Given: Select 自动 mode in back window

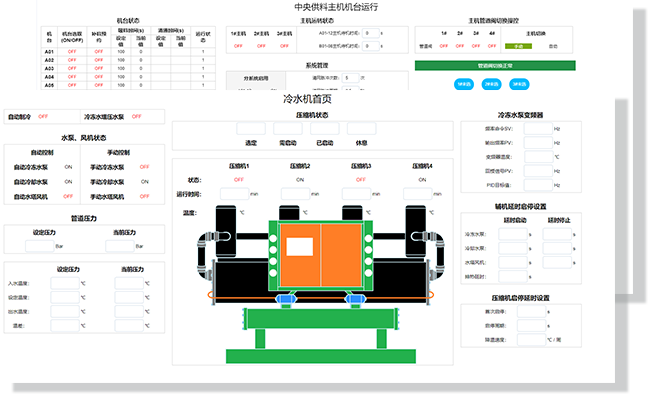Looking at the screenshot, I should [553, 46].
